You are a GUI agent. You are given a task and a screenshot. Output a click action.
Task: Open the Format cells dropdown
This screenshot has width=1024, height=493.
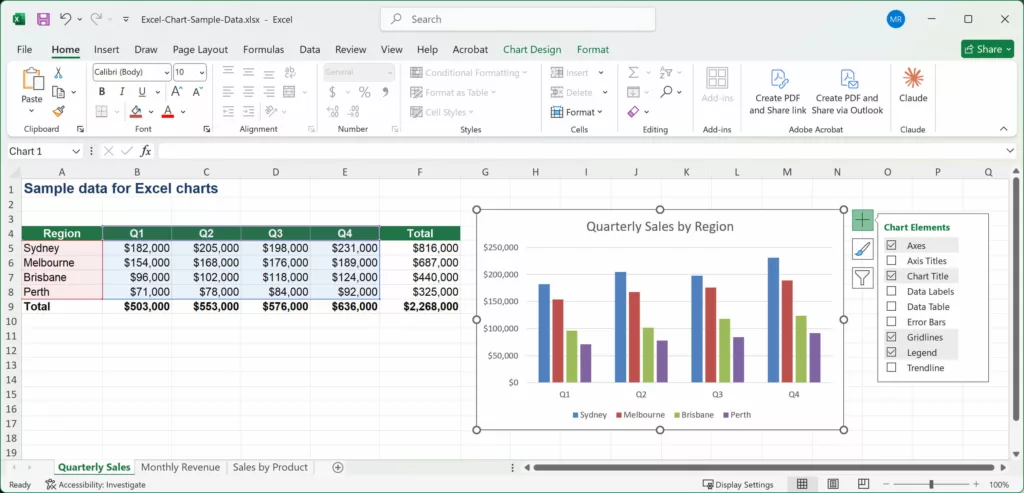[577, 112]
